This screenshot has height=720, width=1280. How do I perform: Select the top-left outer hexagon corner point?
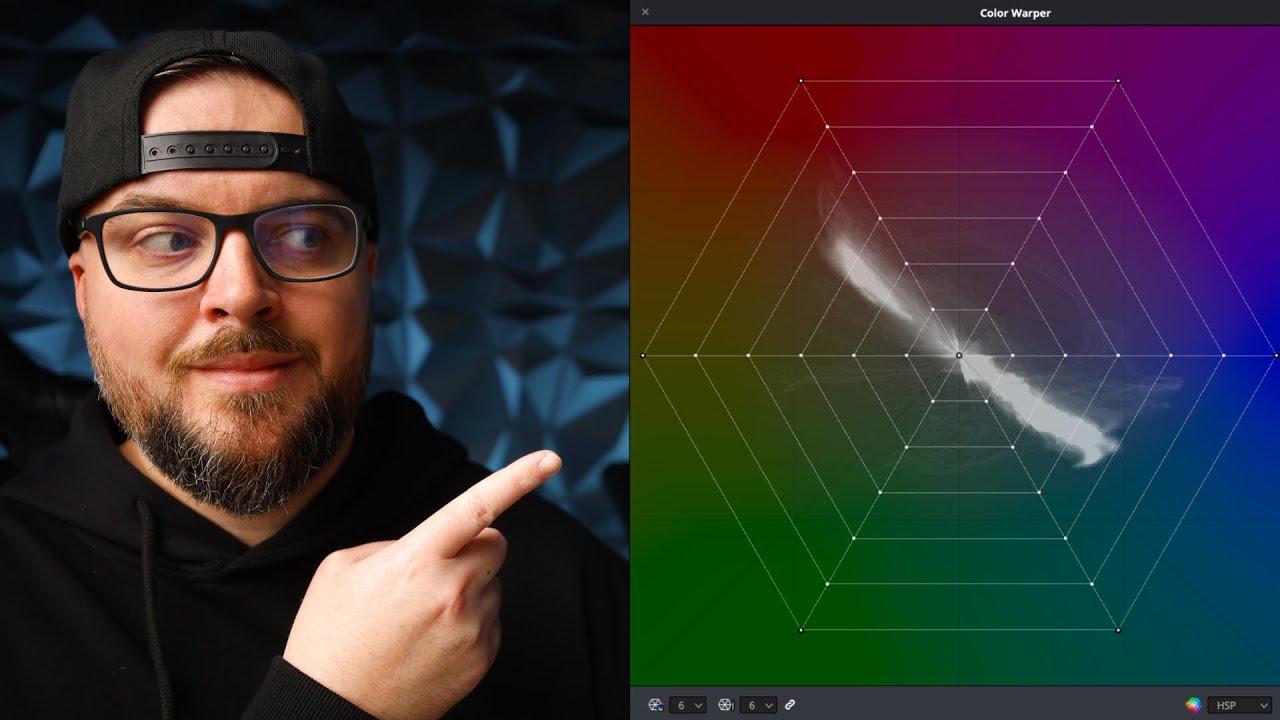[801, 80]
